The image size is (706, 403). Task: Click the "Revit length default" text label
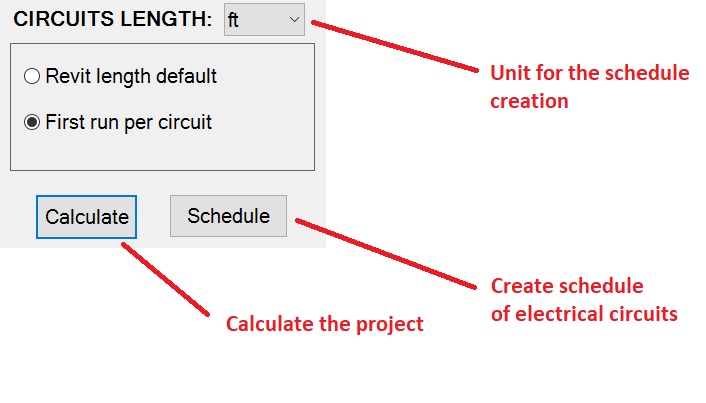[131, 76]
